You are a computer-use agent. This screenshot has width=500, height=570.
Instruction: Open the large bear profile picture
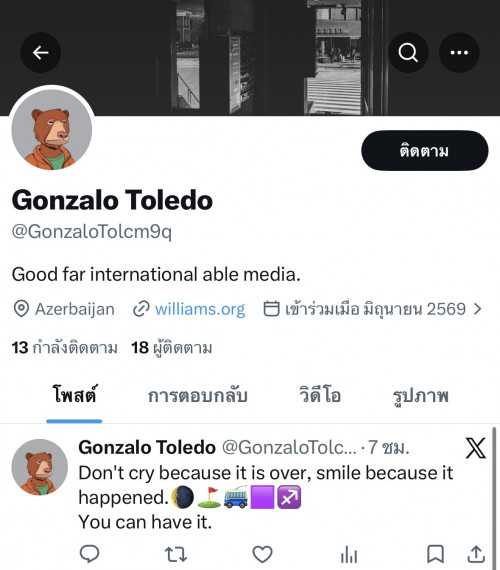[x=52, y=129]
